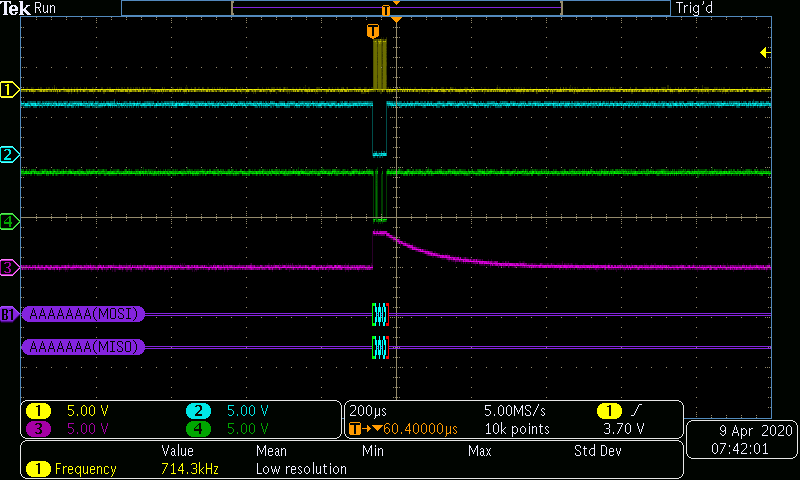Click channel 2 5.00 V scale value

coord(247,411)
